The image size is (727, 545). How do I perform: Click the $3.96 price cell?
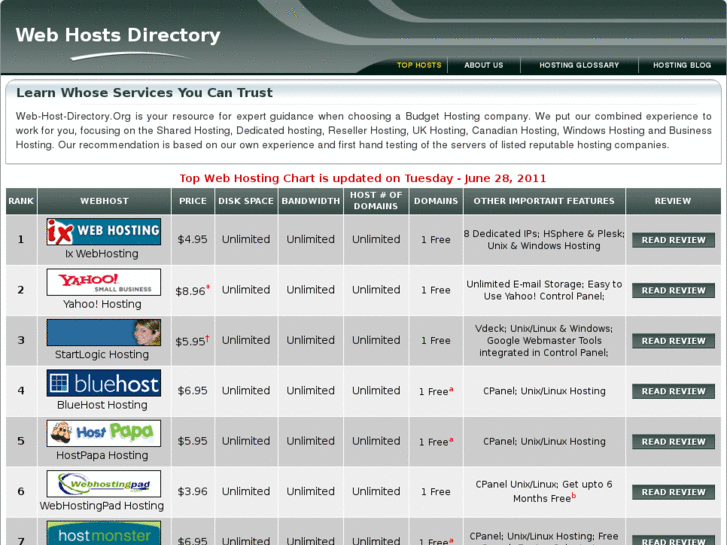192,491
